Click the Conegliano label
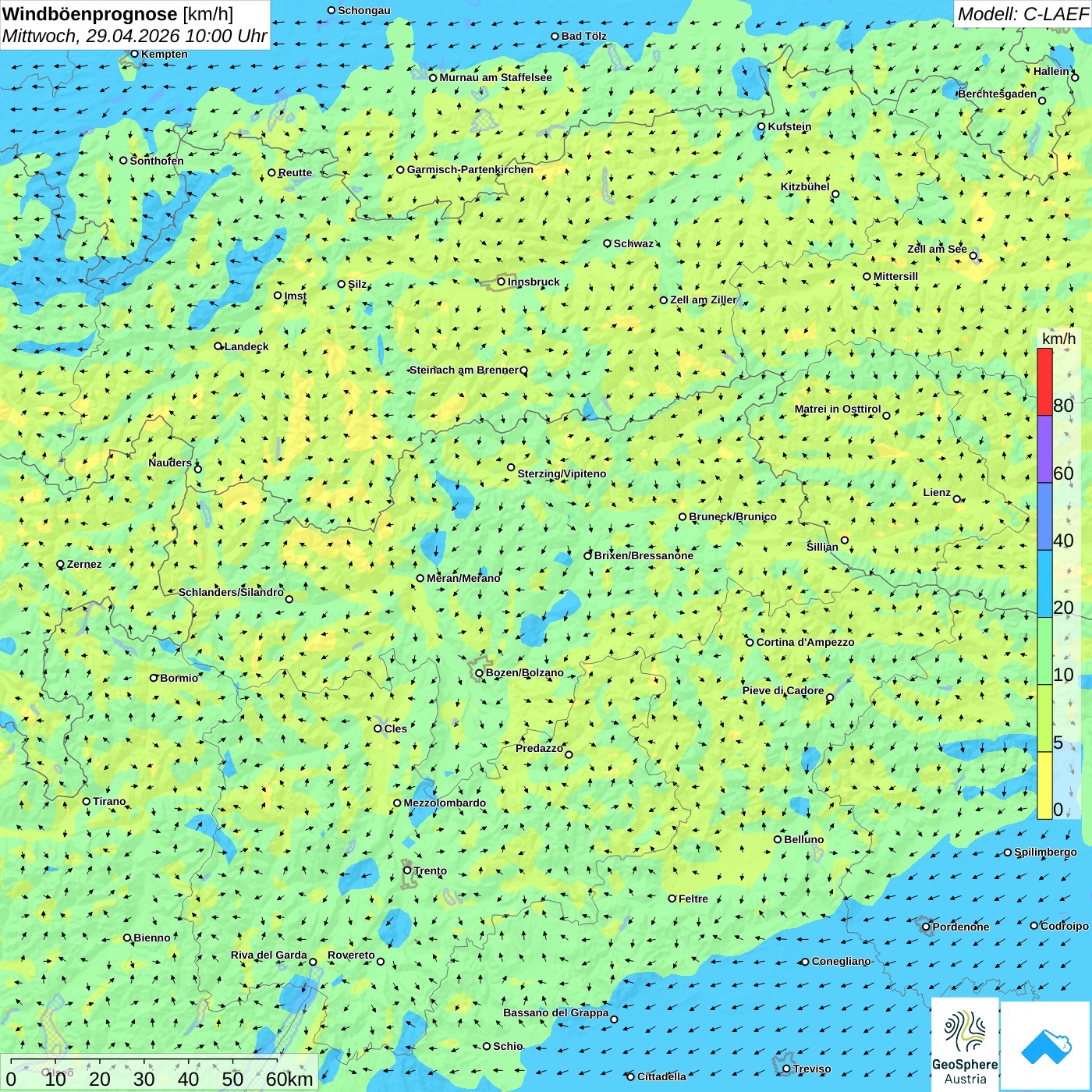 pos(841,961)
